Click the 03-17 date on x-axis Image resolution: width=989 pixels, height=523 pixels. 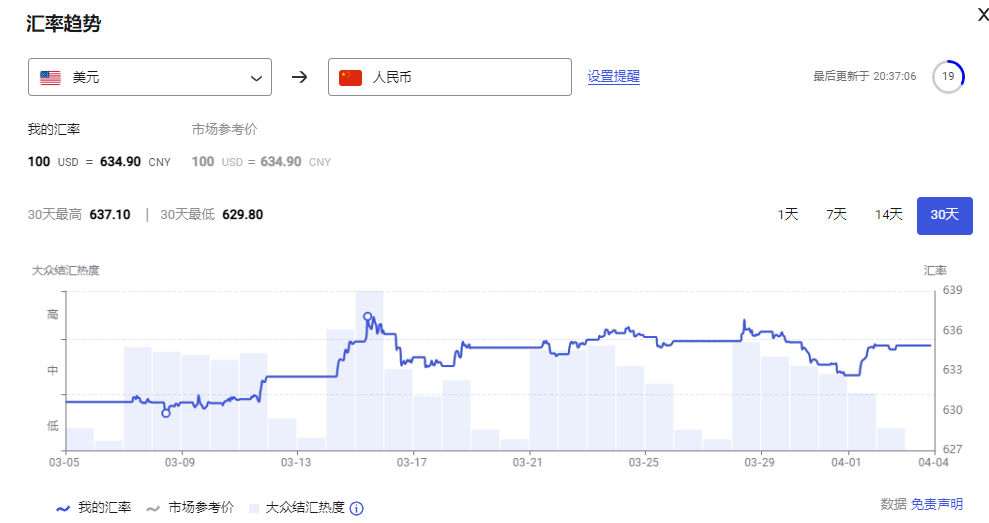coord(412,462)
